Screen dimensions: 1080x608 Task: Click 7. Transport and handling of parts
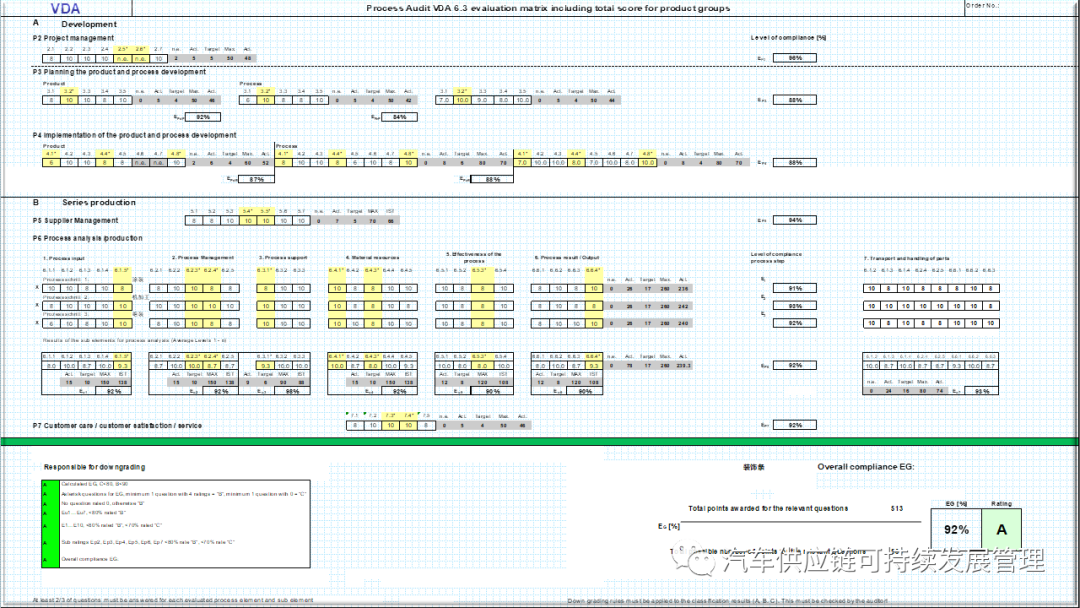coord(906,258)
